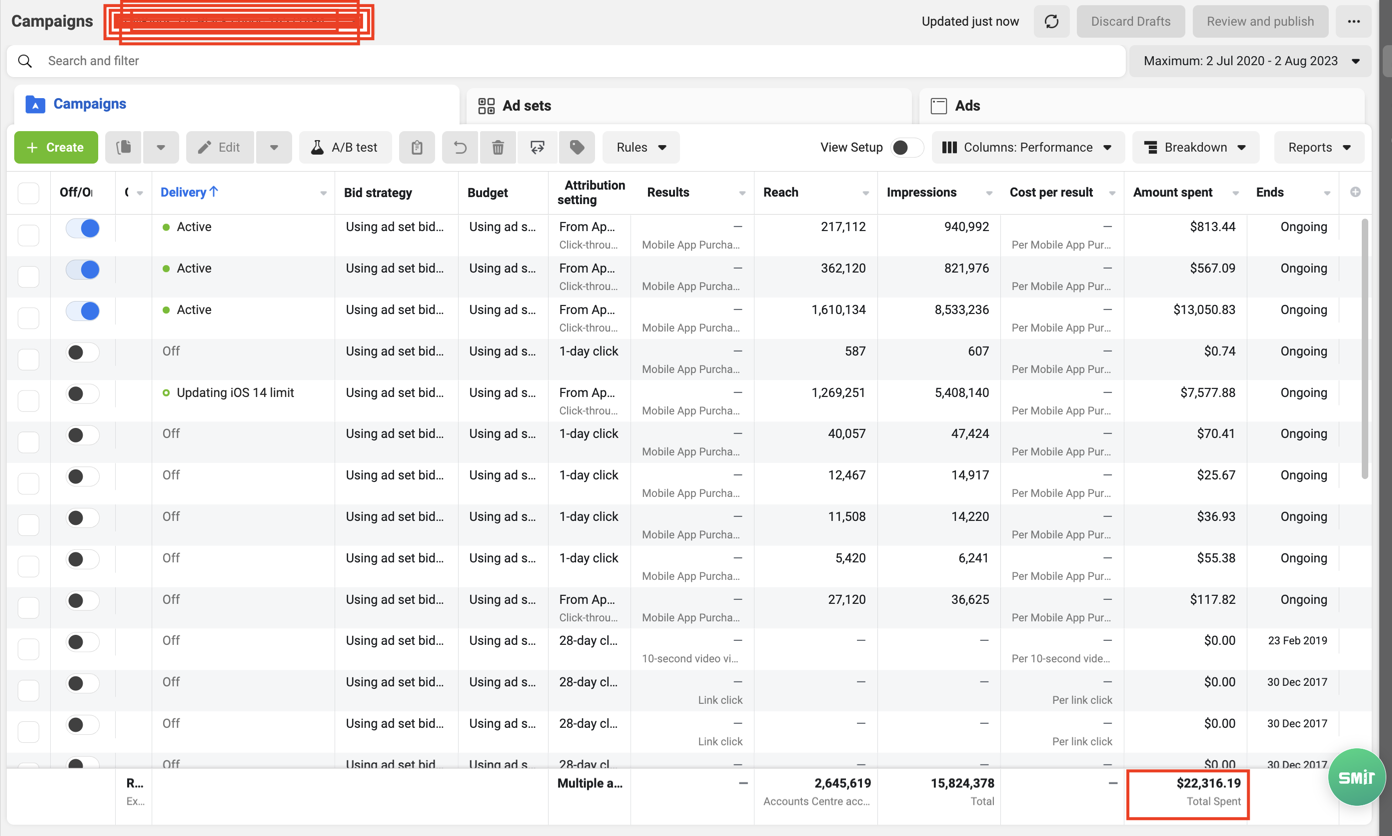1392x836 pixels.
Task: Click the Discard Drafts button
Action: (1130, 21)
